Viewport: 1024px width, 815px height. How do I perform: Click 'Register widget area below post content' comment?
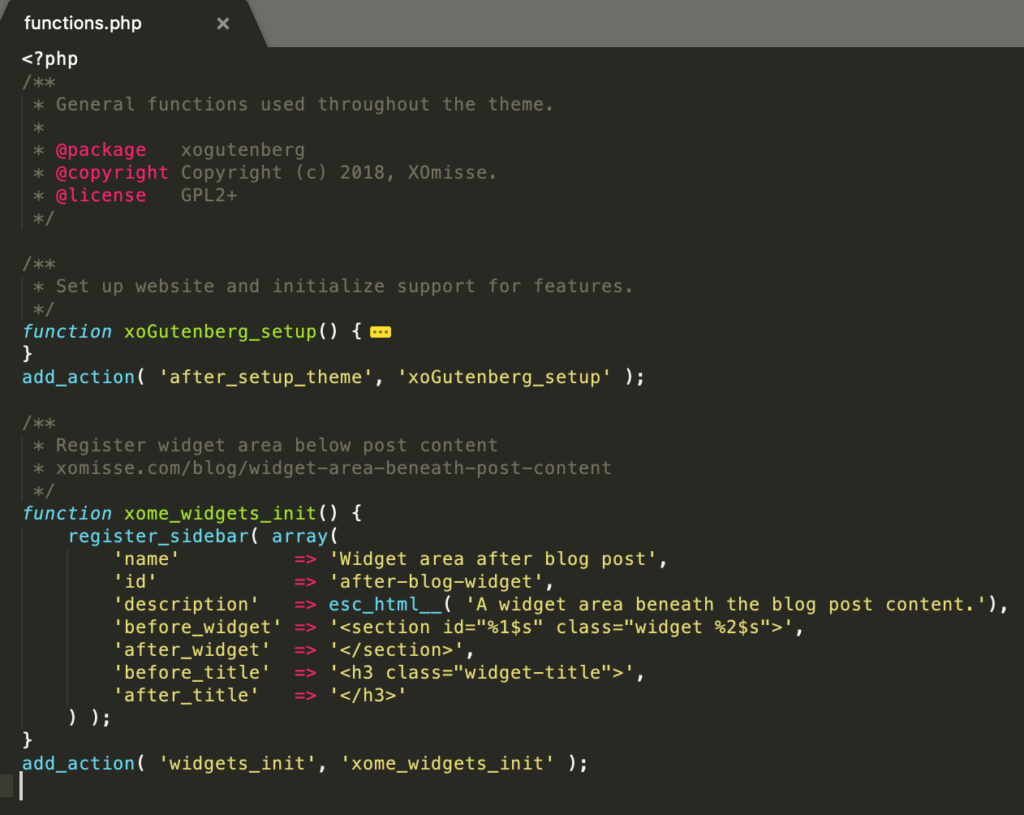[x=276, y=445]
